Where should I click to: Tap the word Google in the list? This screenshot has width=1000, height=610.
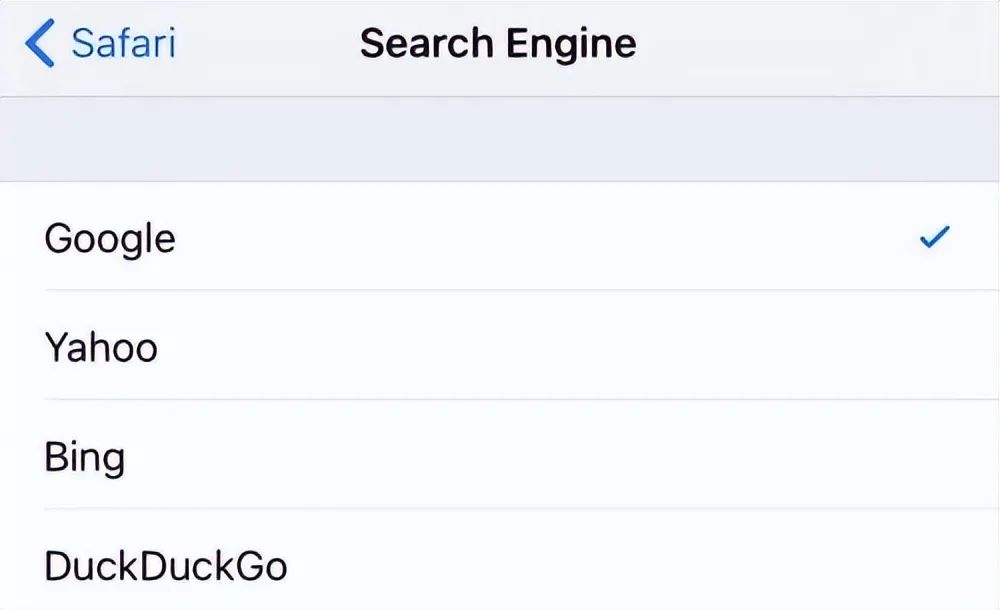tap(110, 238)
